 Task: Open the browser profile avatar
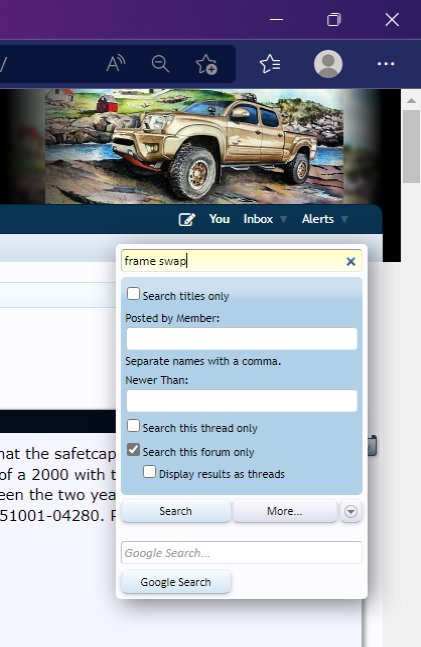tap(328, 64)
